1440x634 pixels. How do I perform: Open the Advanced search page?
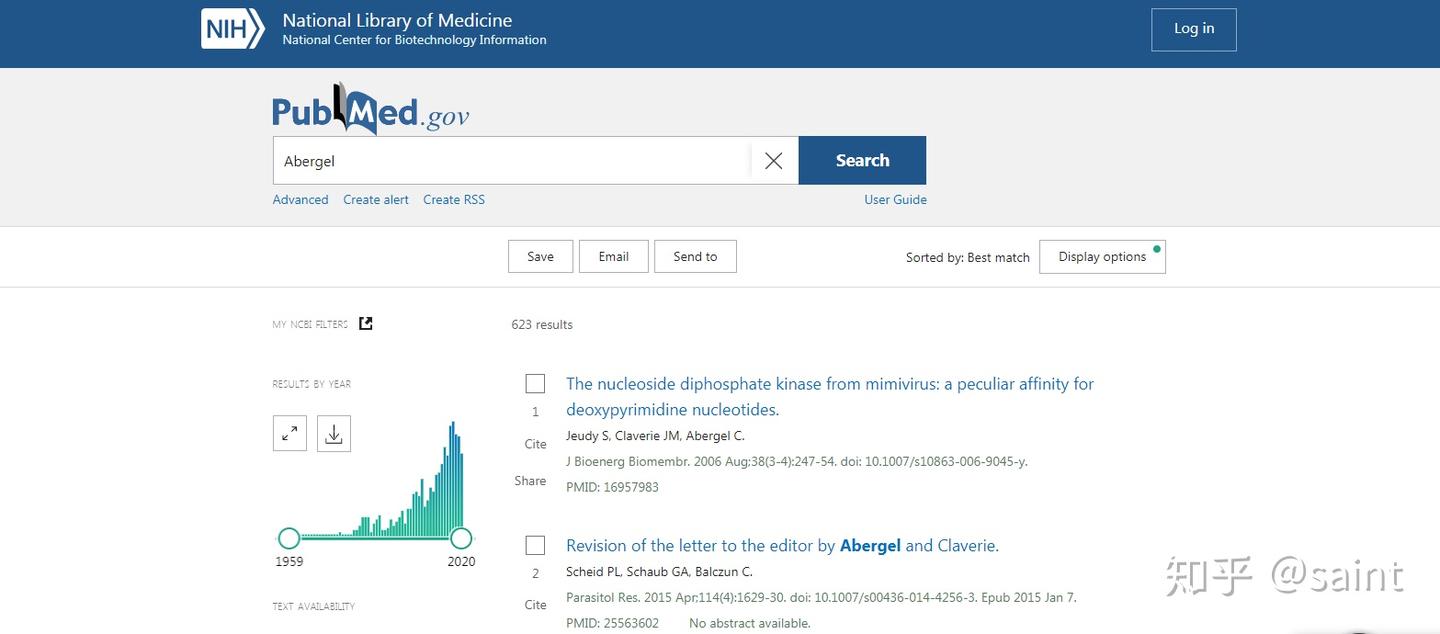tap(300, 199)
